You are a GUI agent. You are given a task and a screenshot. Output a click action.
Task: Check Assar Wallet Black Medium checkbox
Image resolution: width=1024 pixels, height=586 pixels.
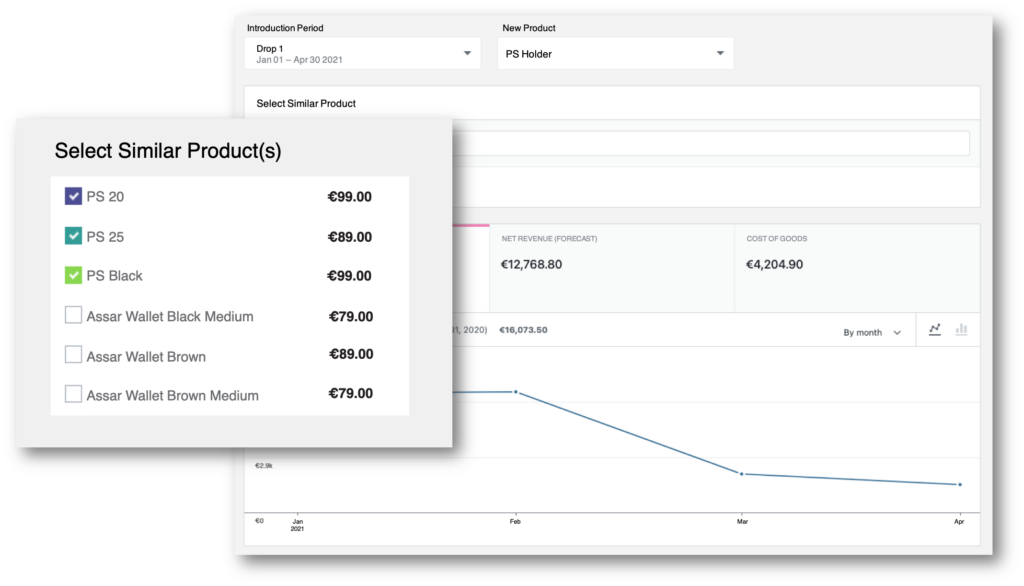point(73,315)
